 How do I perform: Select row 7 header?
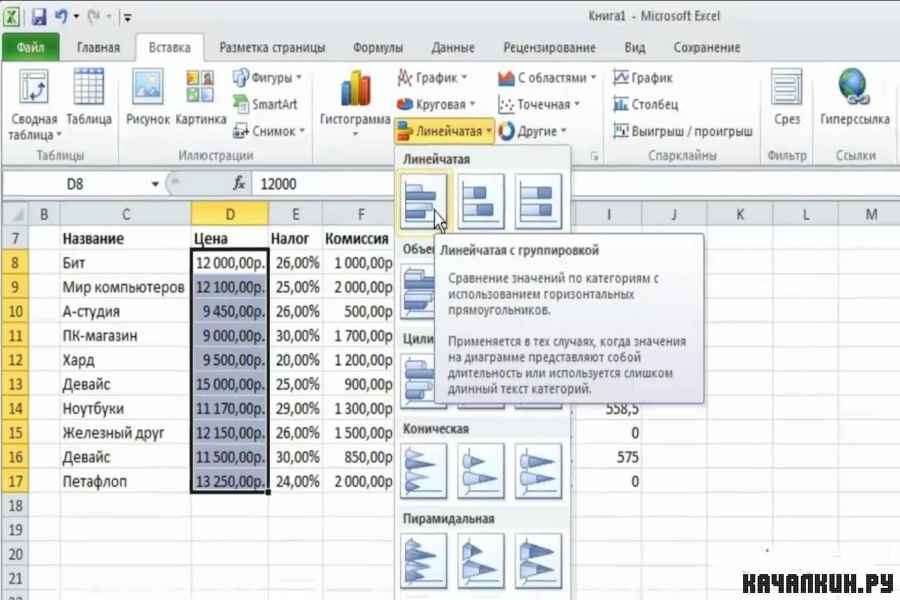coord(15,238)
